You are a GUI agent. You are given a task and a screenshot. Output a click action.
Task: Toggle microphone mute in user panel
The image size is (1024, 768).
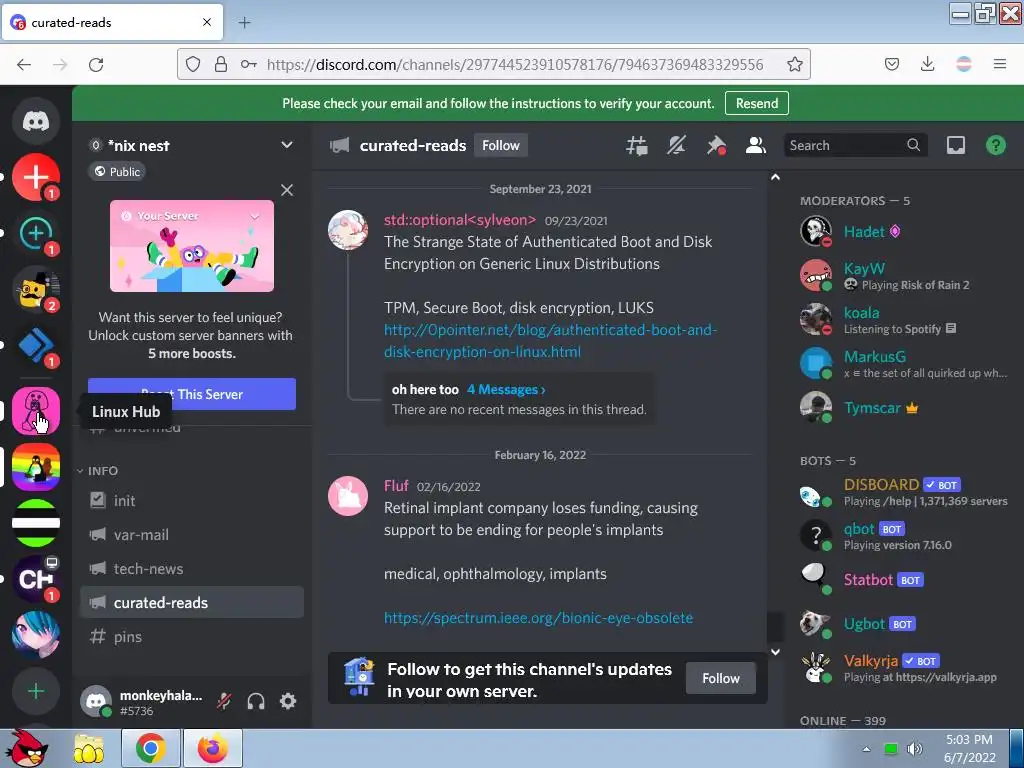pos(224,701)
